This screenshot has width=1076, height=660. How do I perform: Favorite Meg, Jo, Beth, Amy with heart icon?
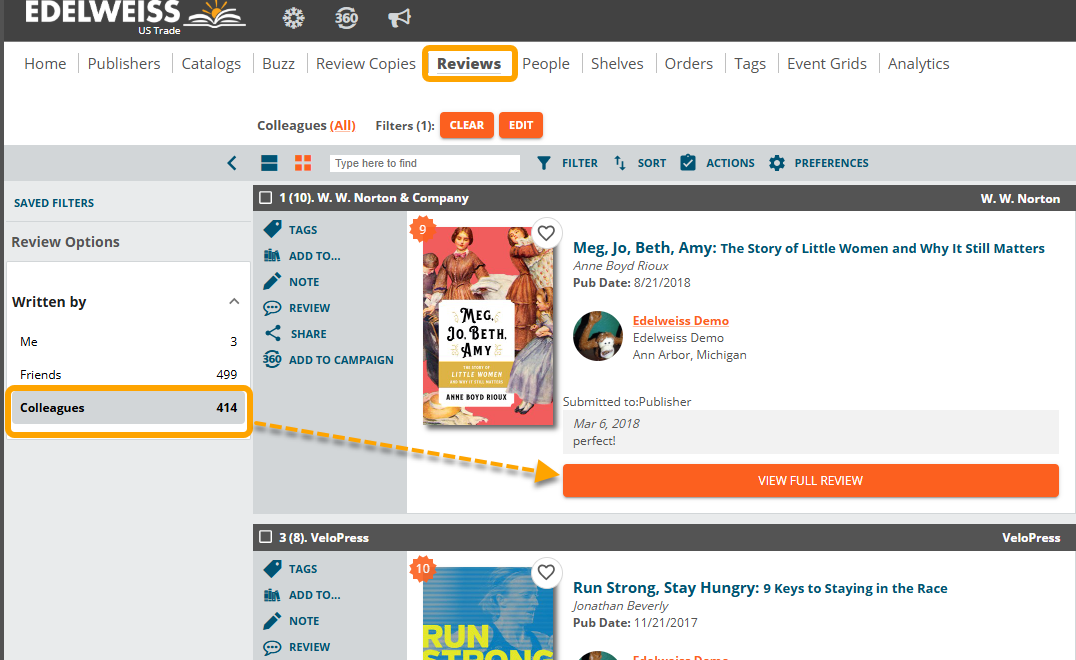[x=546, y=233]
